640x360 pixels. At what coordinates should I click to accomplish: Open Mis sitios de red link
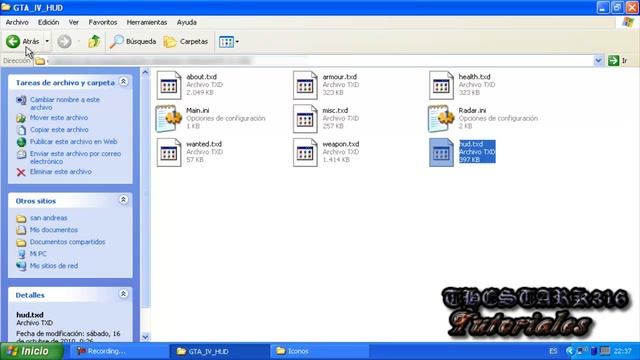(x=54, y=266)
